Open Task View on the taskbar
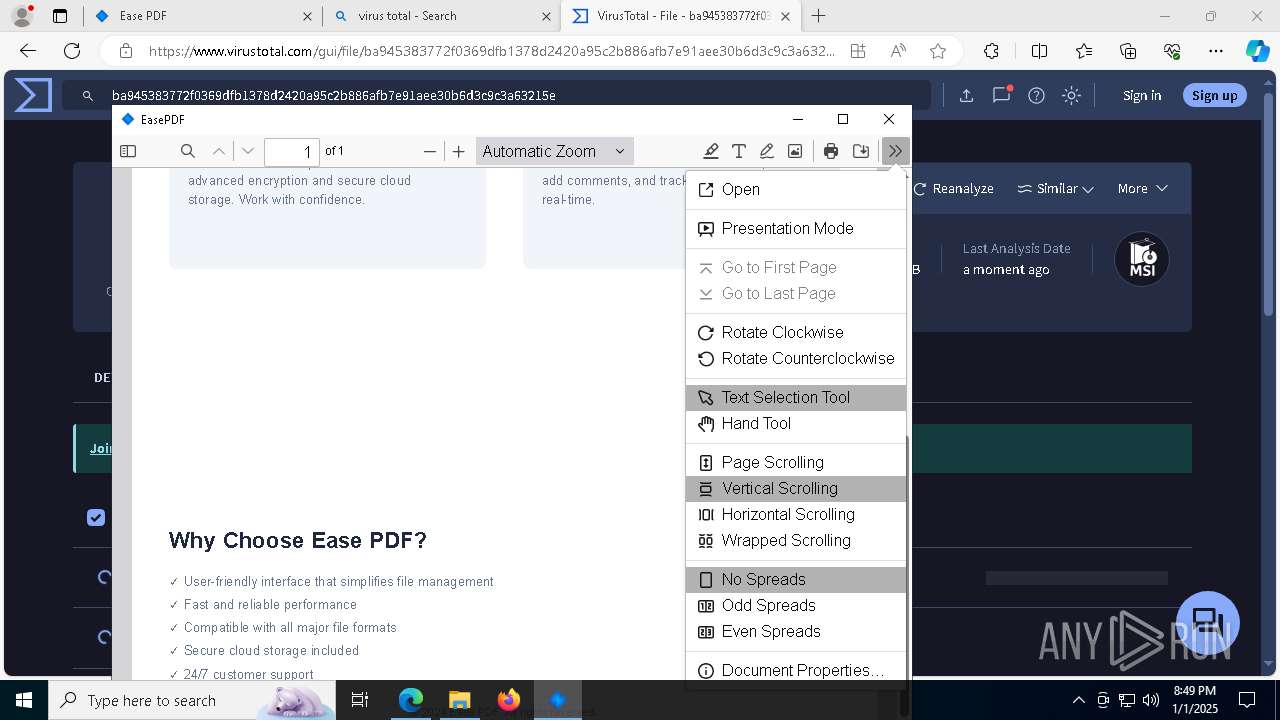Viewport: 1280px width, 720px height. click(x=360, y=700)
